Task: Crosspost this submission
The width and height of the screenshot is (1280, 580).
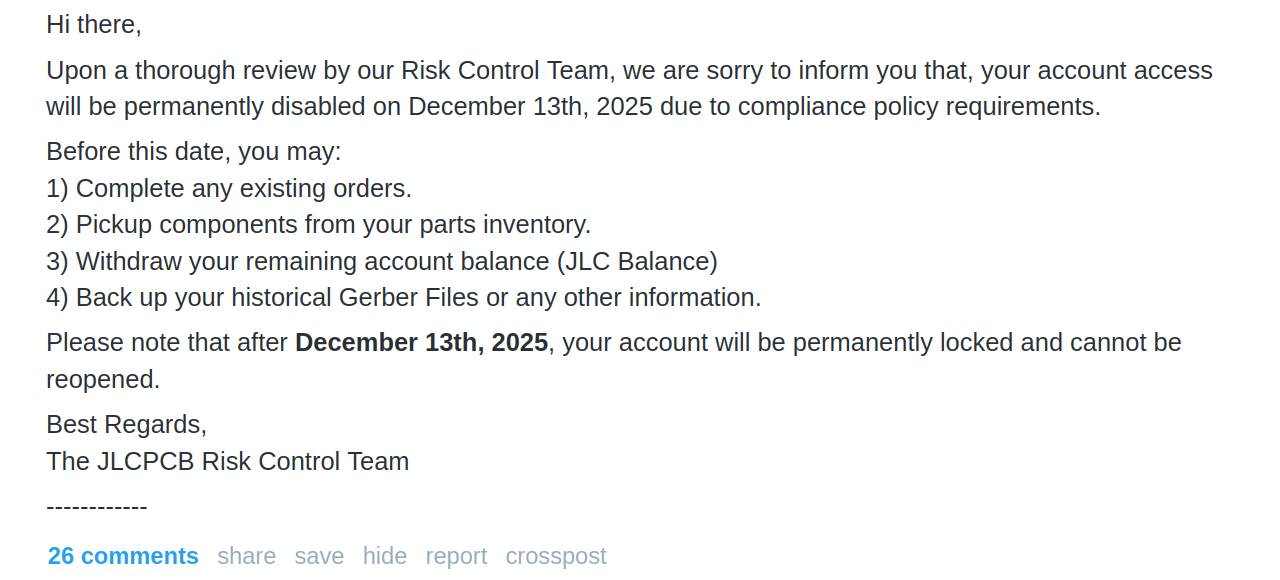Action: (556, 556)
